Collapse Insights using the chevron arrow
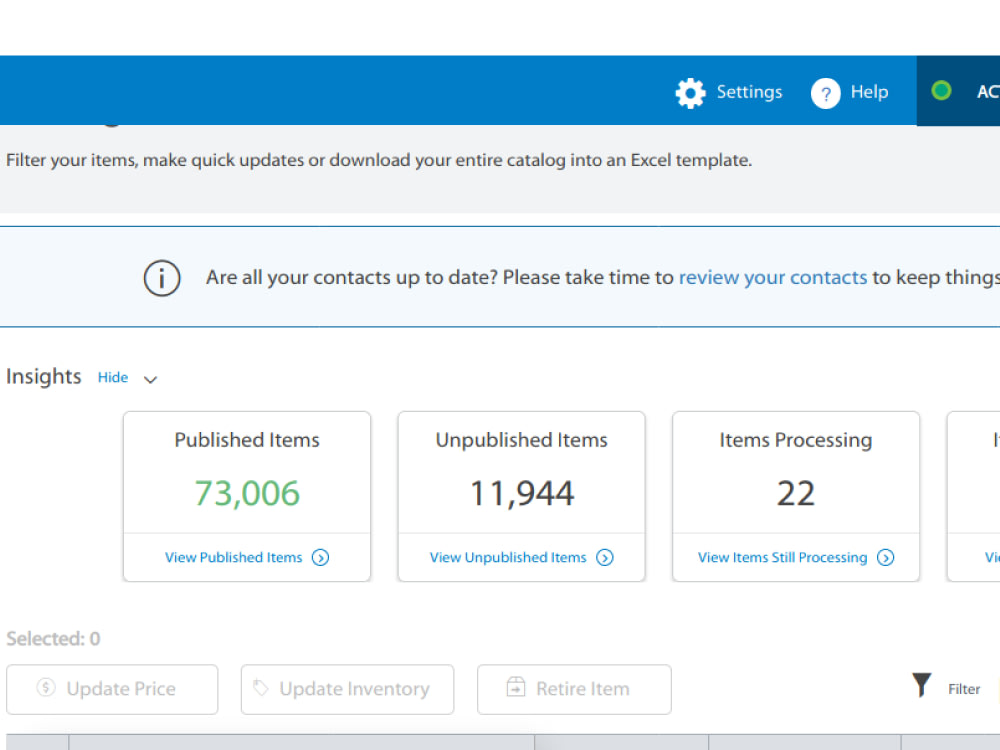1000x750 pixels. point(150,380)
